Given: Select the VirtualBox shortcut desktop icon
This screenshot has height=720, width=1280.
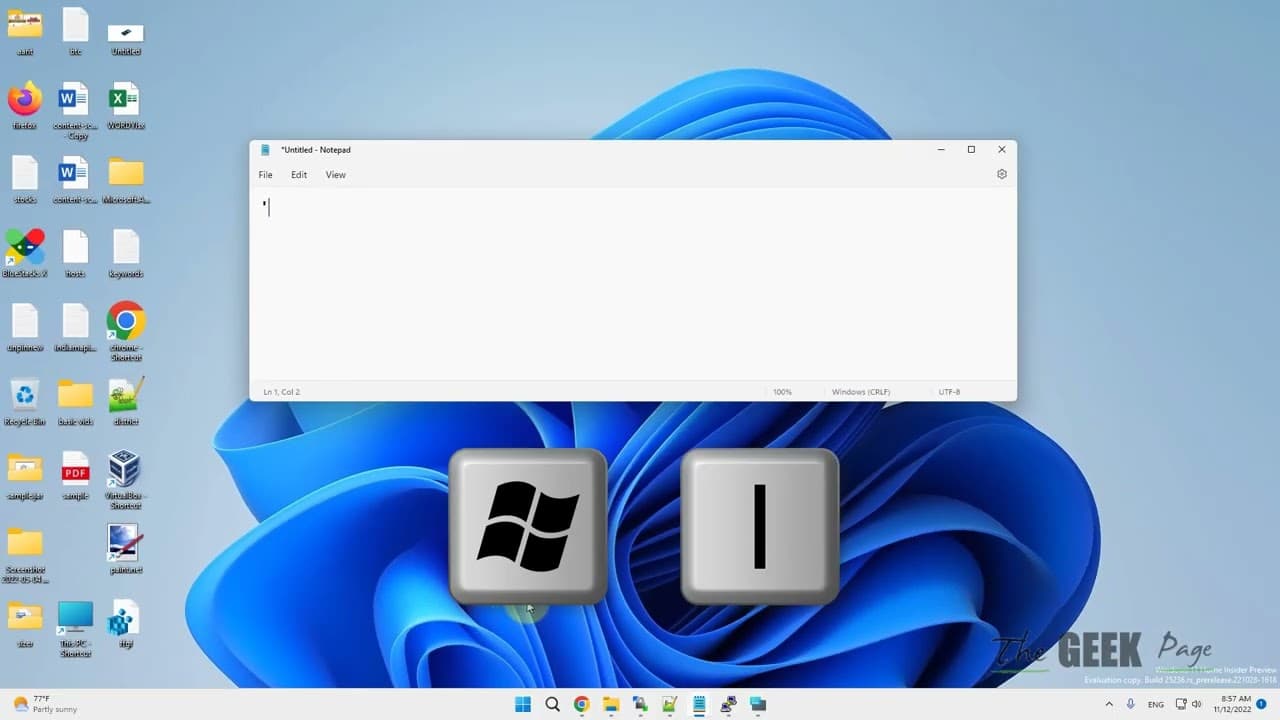Looking at the screenshot, I should coord(124,480).
